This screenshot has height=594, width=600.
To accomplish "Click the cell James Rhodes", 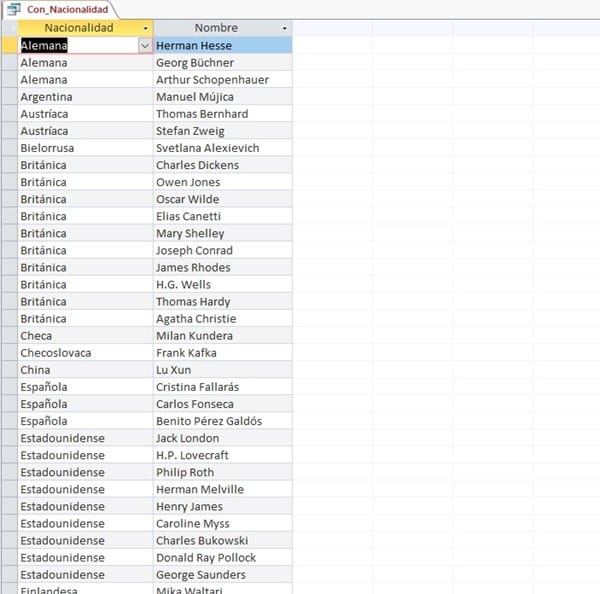I will (223, 268).
